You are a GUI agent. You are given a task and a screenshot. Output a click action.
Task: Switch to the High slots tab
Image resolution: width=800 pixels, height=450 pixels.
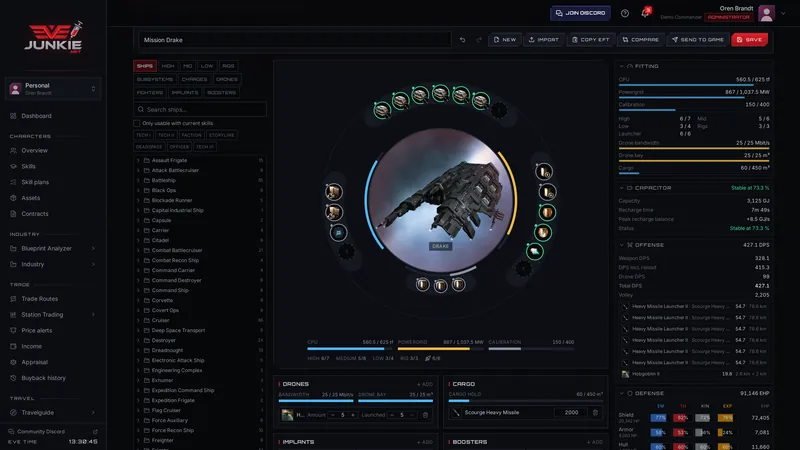(168, 66)
